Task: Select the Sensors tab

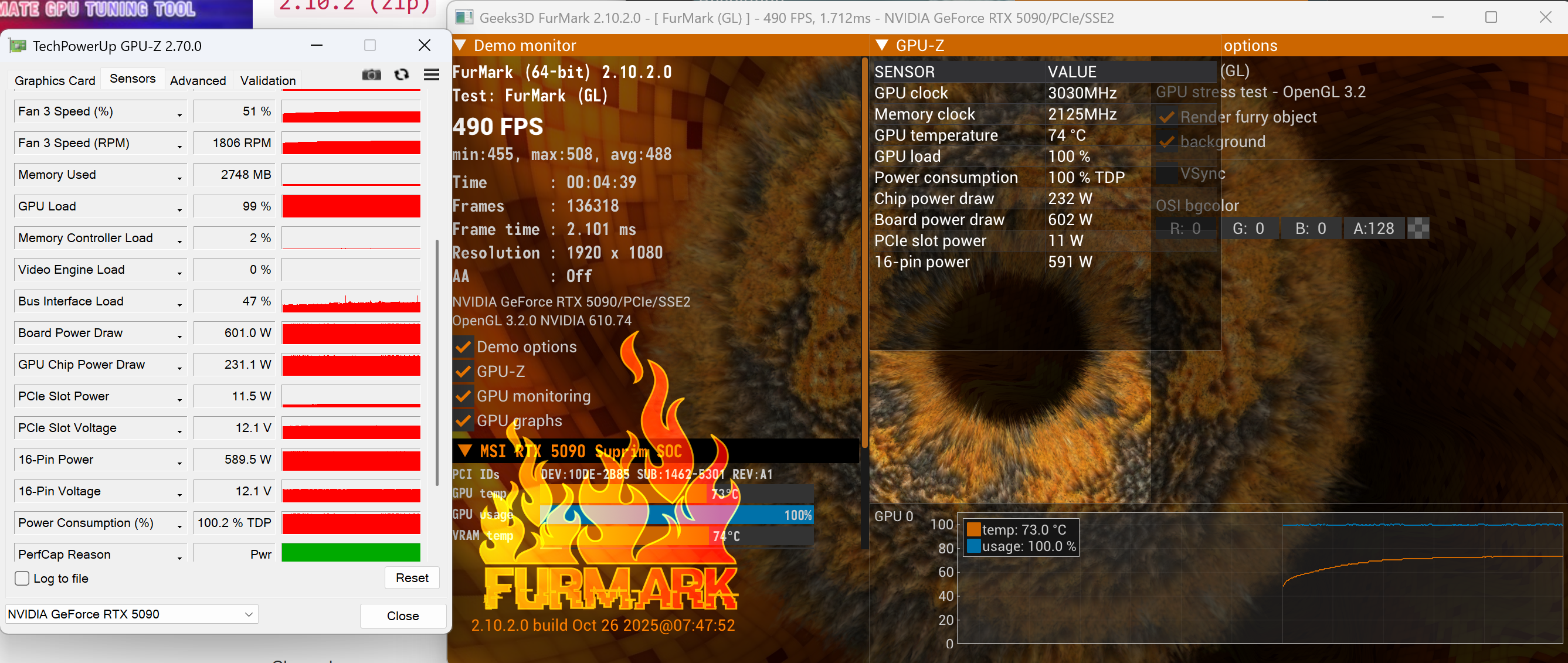Action: 132,79
